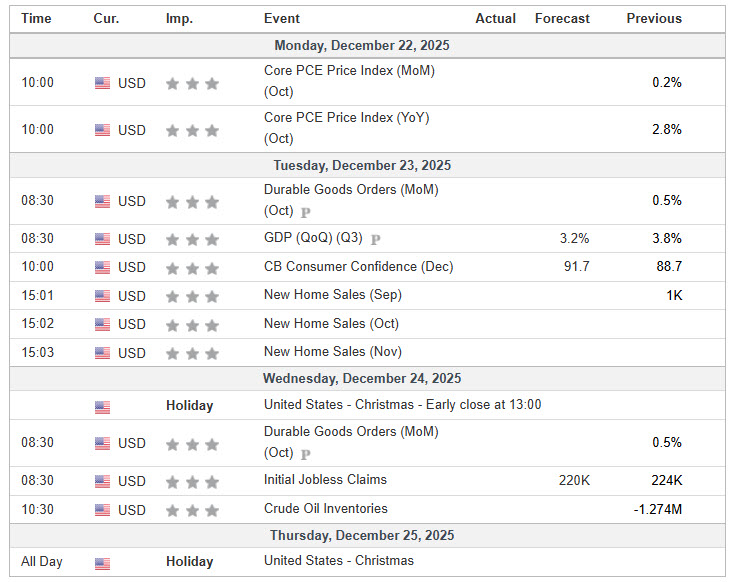The height and width of the screenshot is (582, 737).
Task: Click US flag in Christmas early close row
Action: [x=102, y=406]
